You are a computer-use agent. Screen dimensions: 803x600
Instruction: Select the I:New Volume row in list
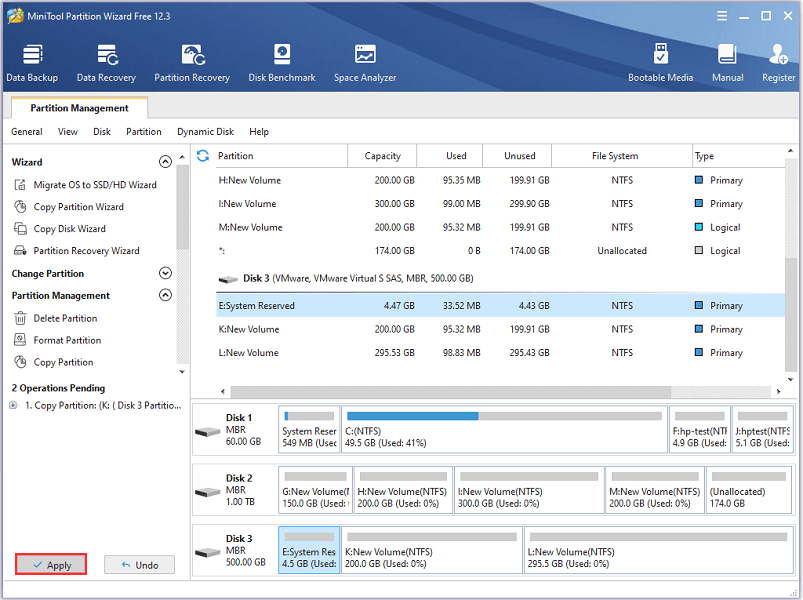coord(501,203)
